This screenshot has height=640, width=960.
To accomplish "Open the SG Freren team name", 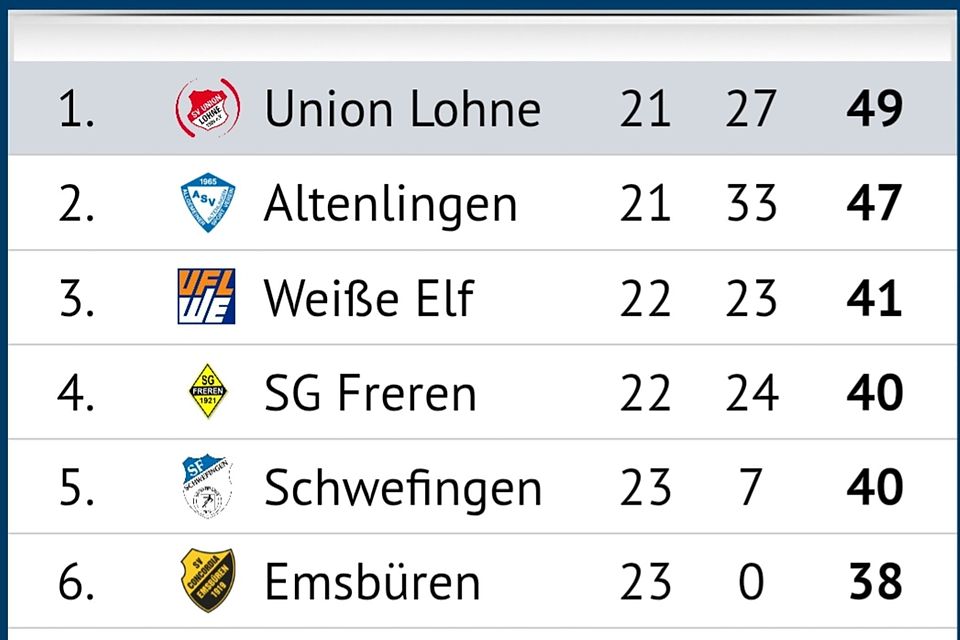I will pos(370,393).
